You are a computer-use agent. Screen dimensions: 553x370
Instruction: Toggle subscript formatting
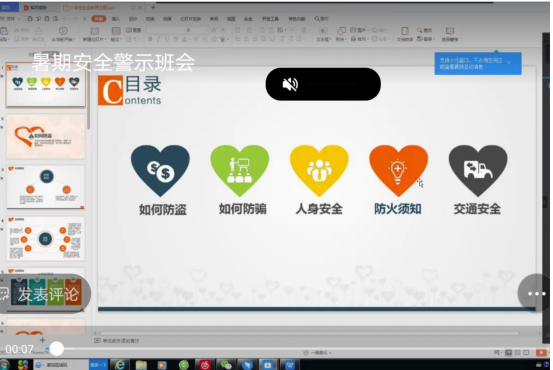204,39
